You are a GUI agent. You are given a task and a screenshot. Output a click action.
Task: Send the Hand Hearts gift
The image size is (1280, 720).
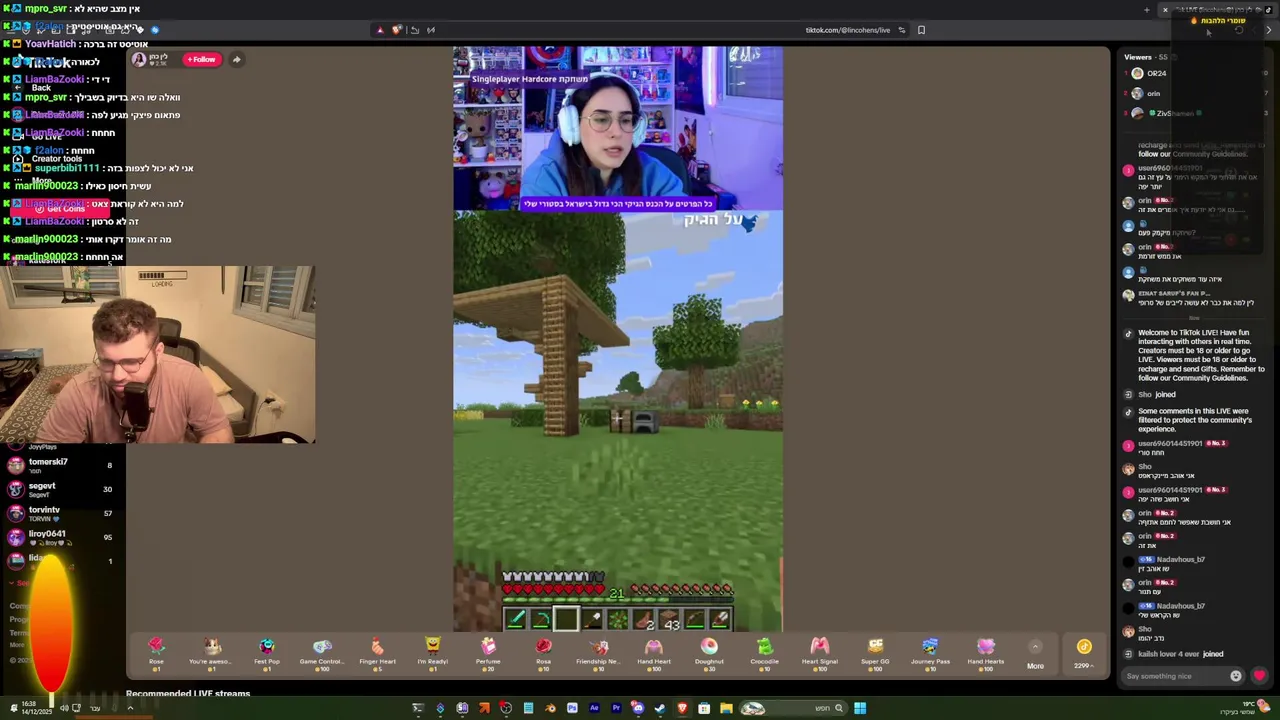click(985, 653)
